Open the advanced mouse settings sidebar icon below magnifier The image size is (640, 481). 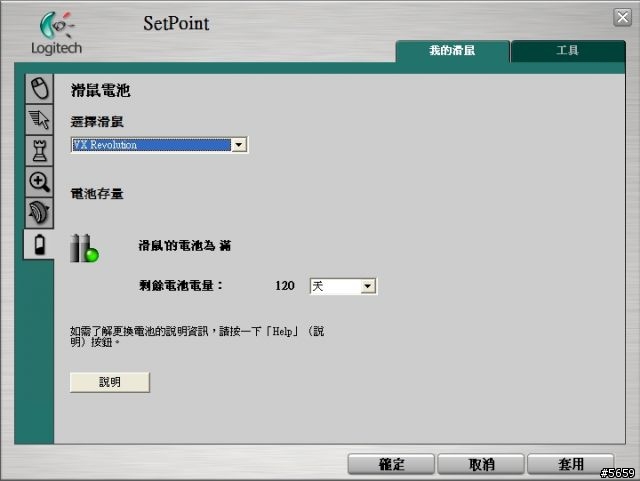point(40,213)
